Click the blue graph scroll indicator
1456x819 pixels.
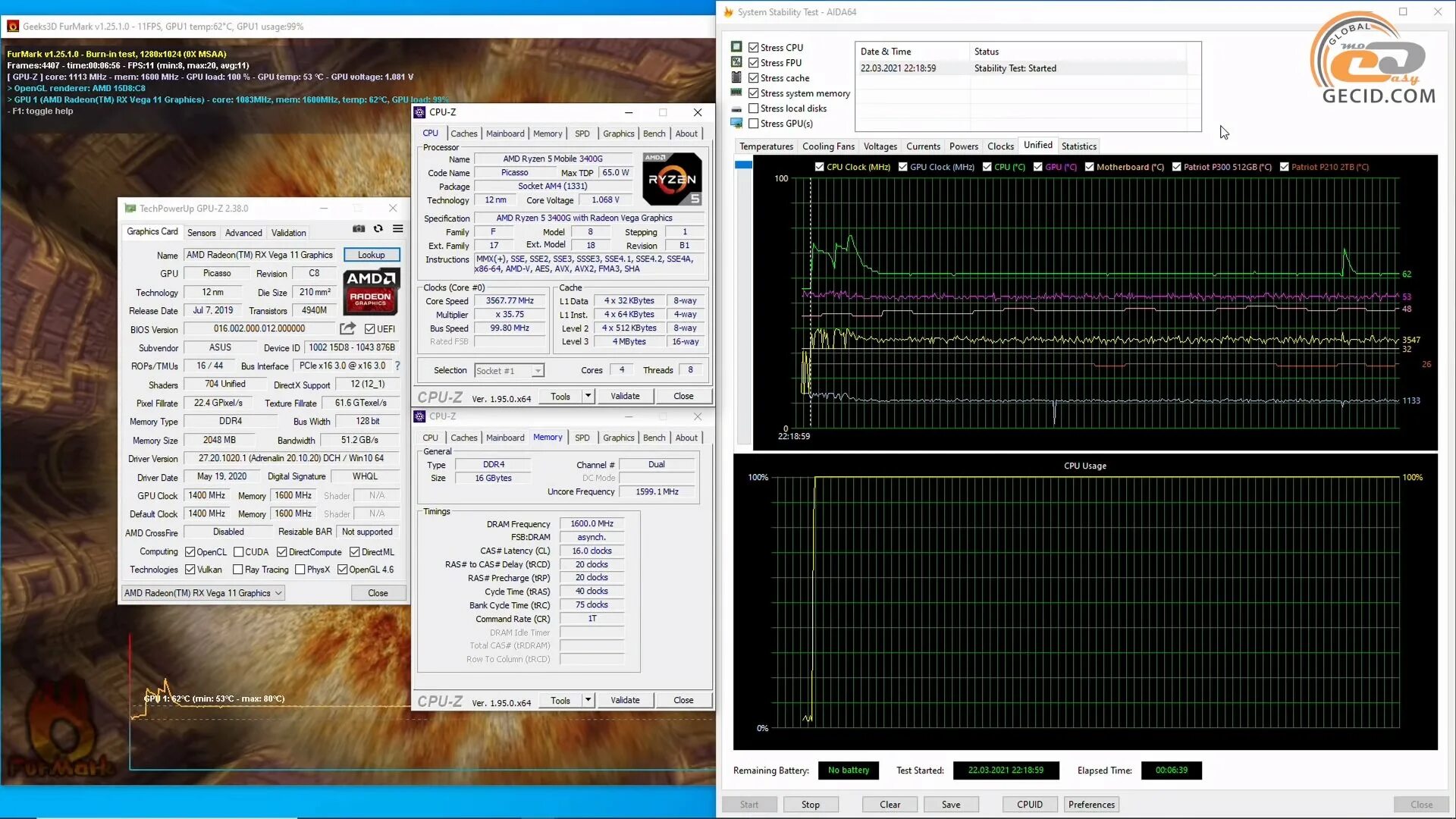point(743,165)
